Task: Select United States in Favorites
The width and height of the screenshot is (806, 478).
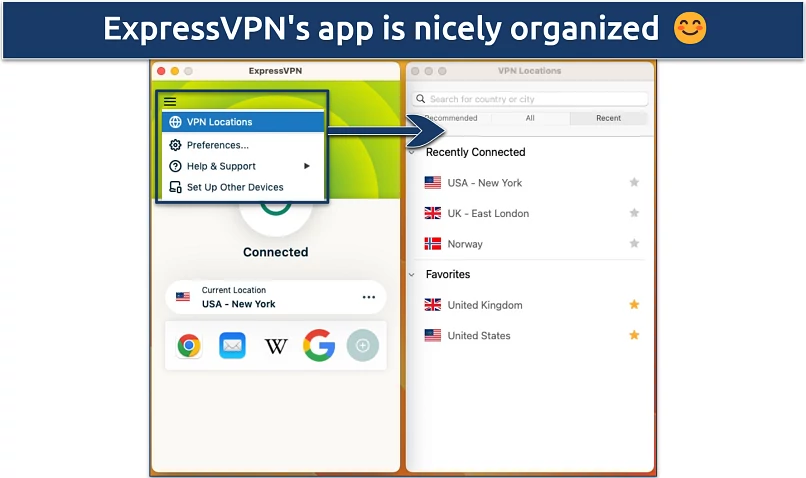Action: point(530,336)
